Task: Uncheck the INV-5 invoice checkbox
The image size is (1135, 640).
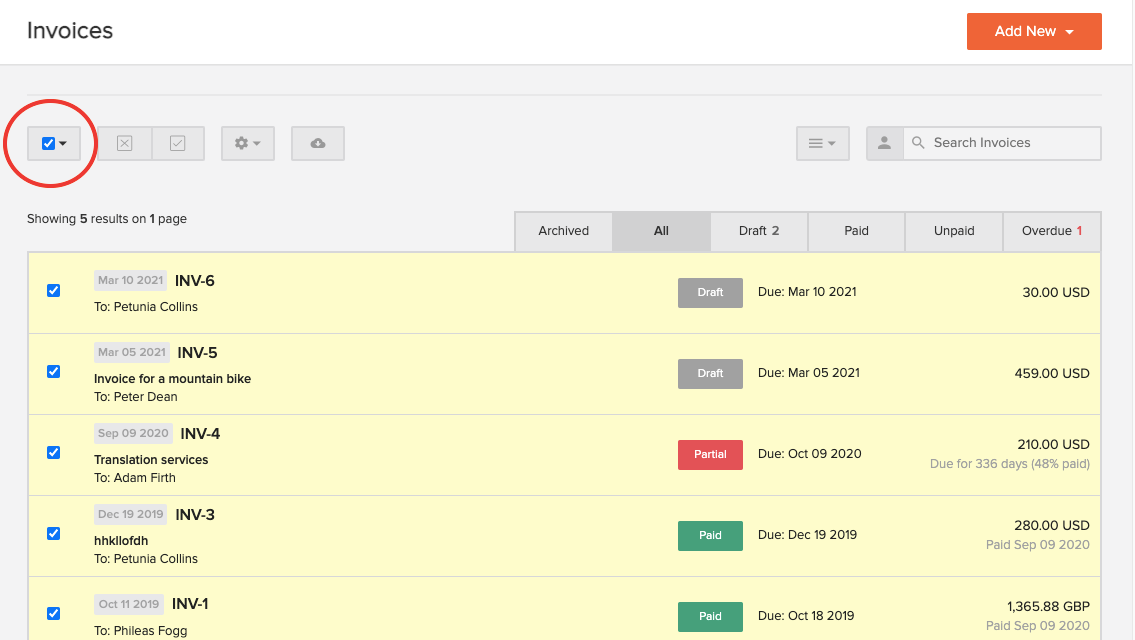Action: coord(54,371)
